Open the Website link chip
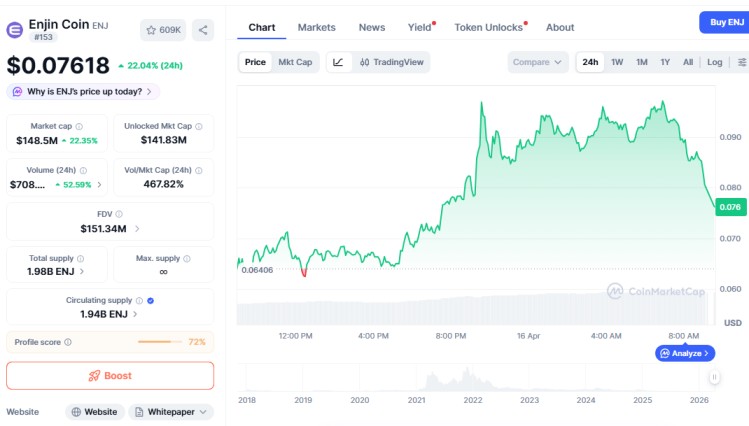Image resolution: width=749 pixels, height=426 pixels. click(x=95, y=412)
